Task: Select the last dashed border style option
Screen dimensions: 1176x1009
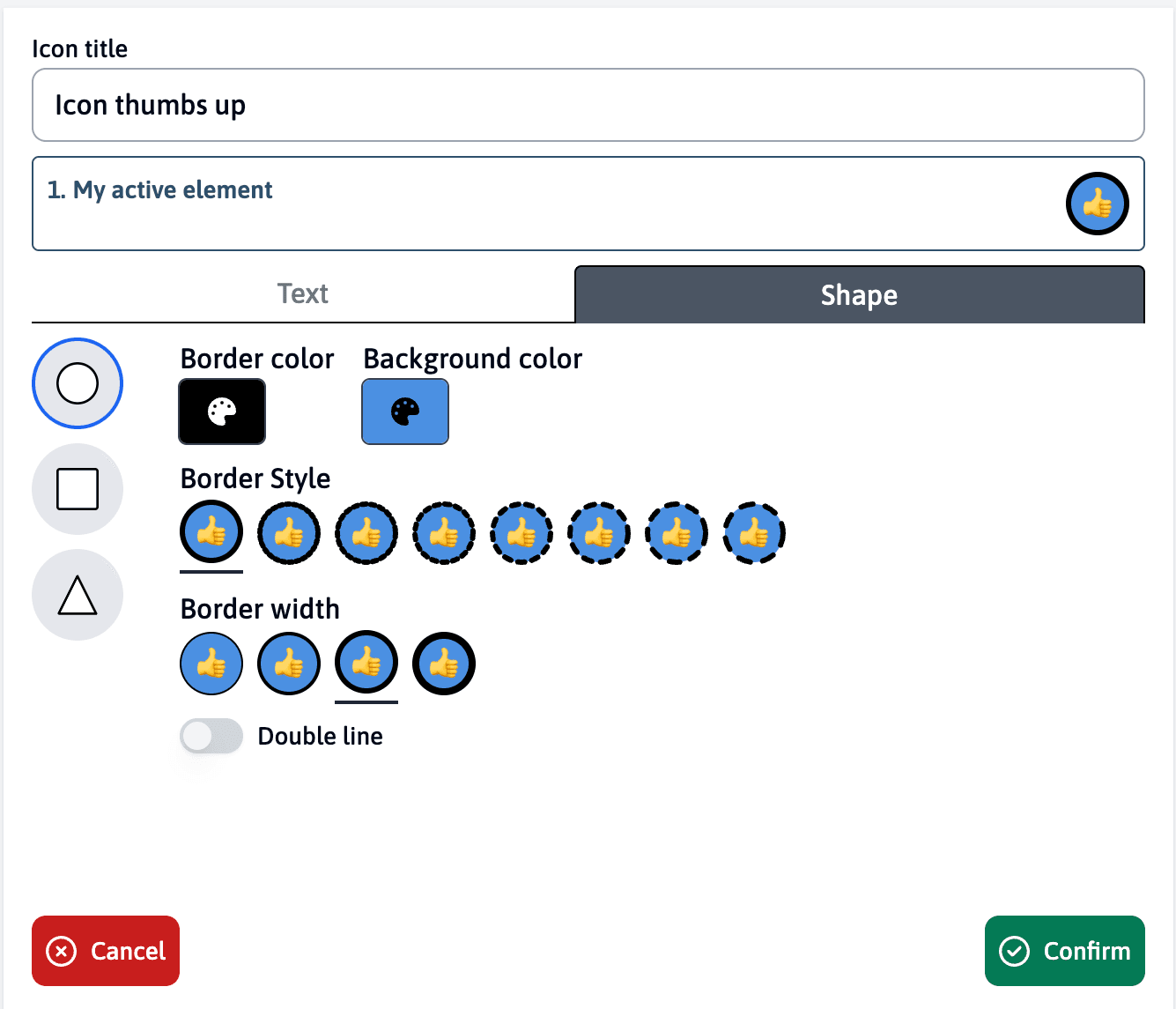Action: point(754,533)
